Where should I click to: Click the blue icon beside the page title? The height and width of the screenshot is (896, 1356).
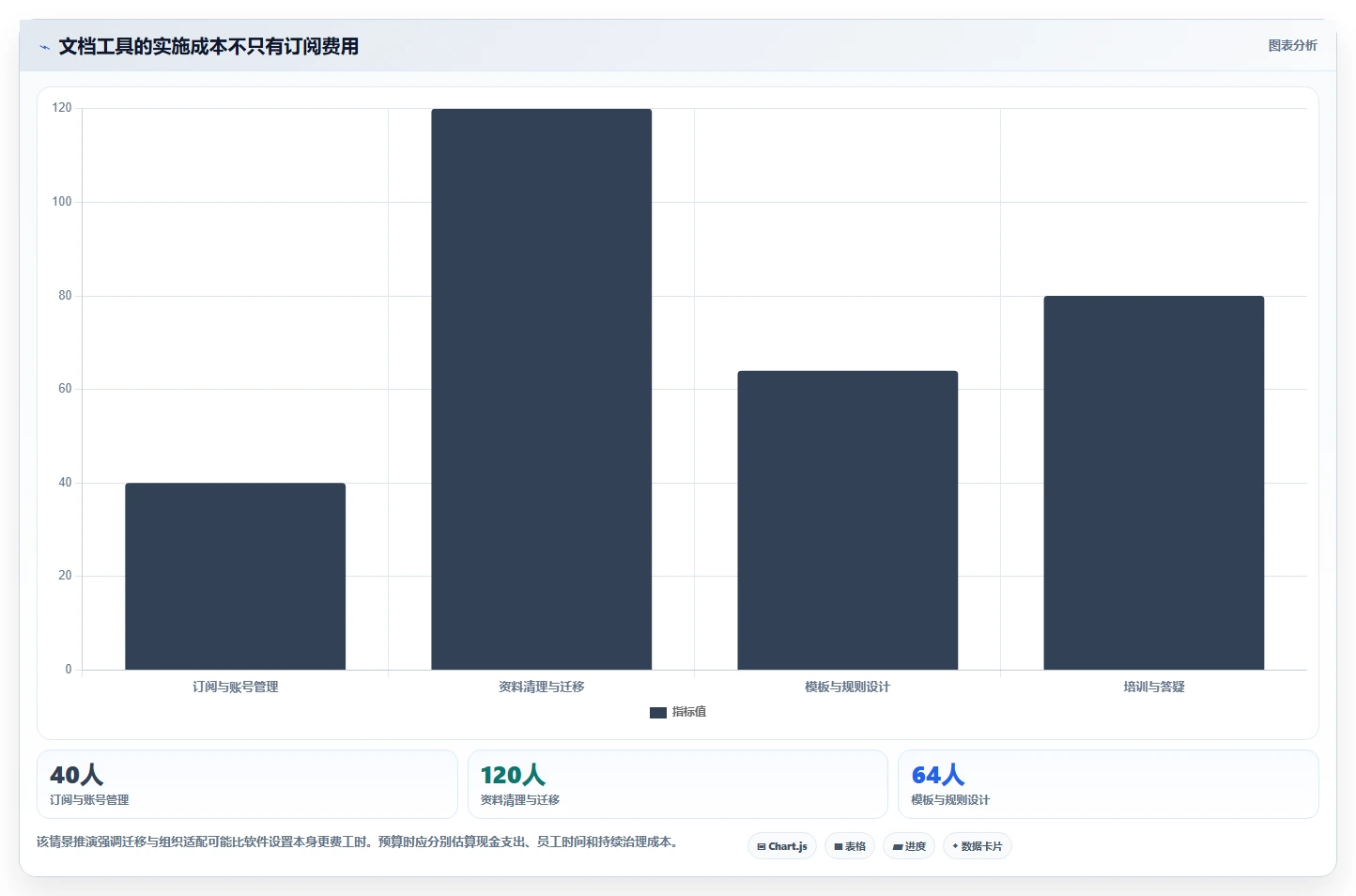[x=44, y=47]
